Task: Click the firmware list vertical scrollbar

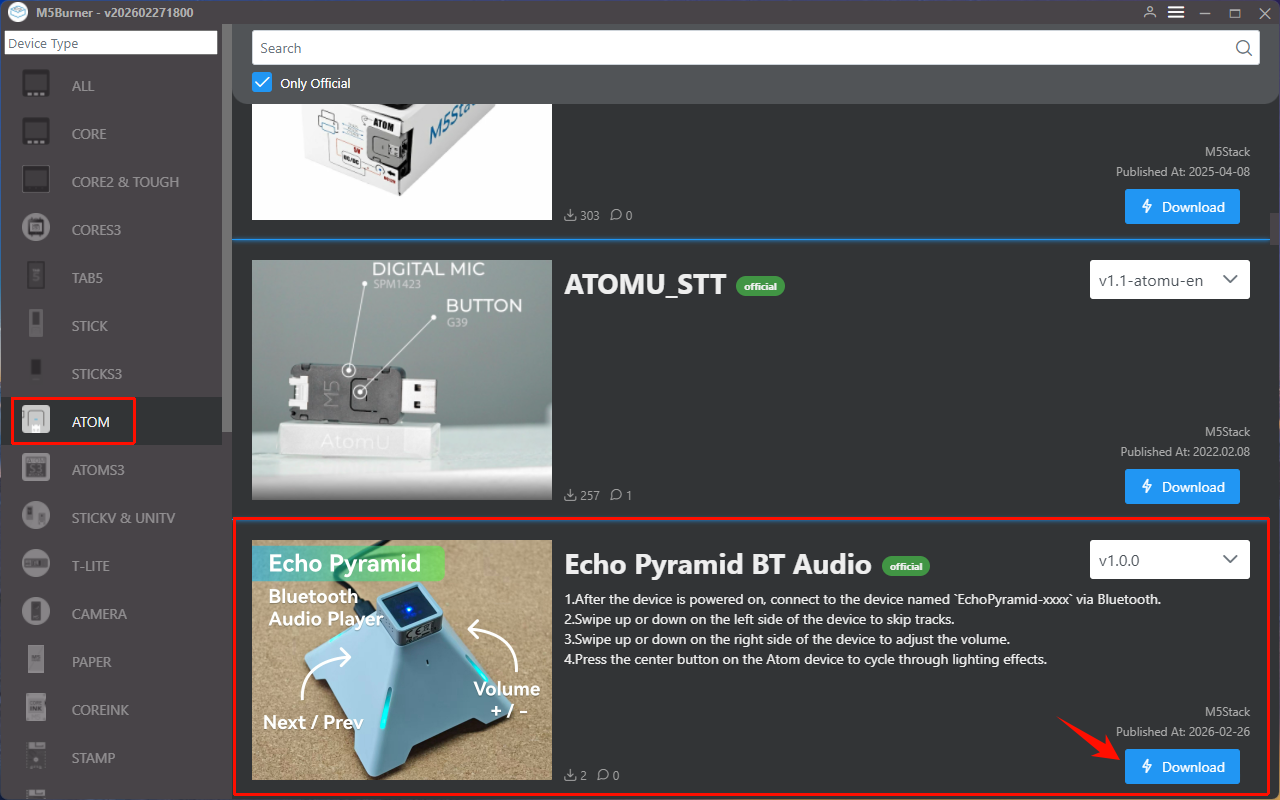Action: tap(1274, 228)
